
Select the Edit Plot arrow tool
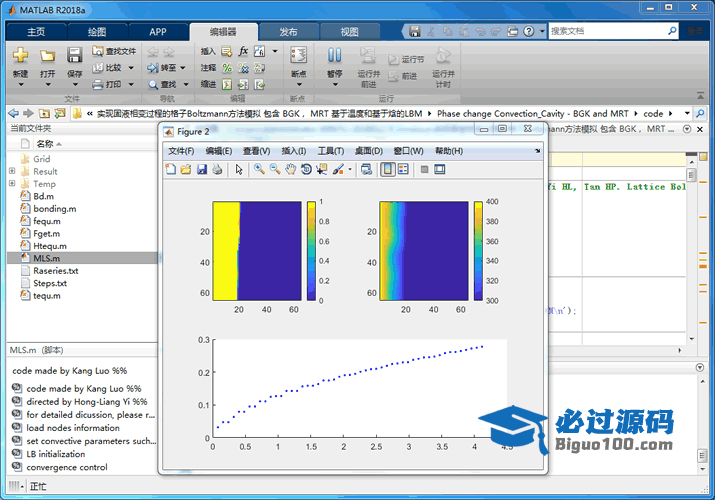tap(239, 170)
